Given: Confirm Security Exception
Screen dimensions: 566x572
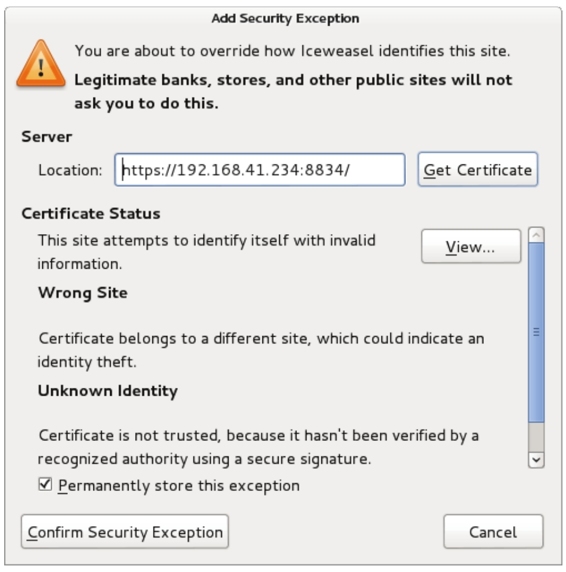Looking at the screenshot, I should tap(125, 532).
